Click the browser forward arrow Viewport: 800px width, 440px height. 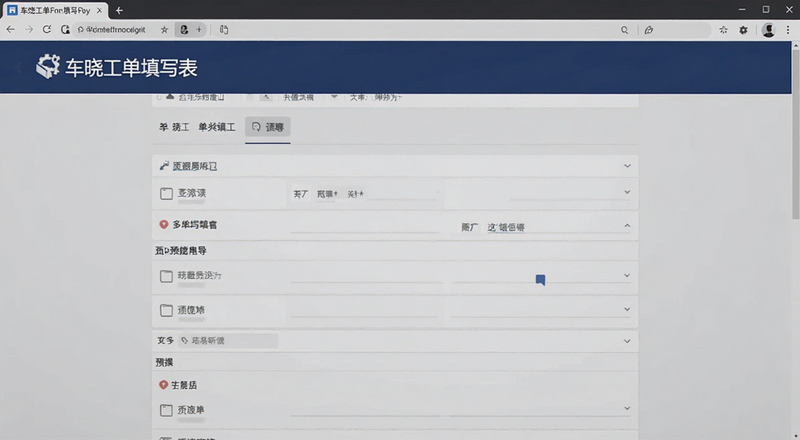[29, 30]
